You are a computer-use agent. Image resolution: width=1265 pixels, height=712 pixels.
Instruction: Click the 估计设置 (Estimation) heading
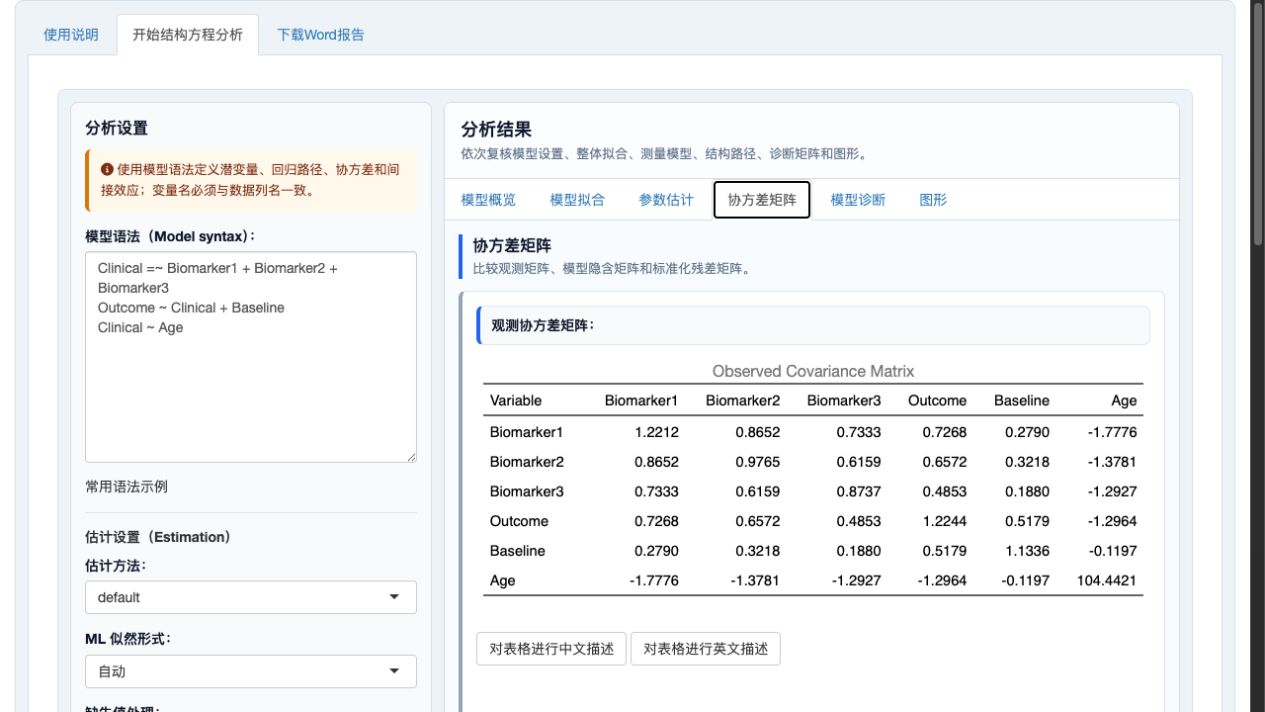click(158, 537)
